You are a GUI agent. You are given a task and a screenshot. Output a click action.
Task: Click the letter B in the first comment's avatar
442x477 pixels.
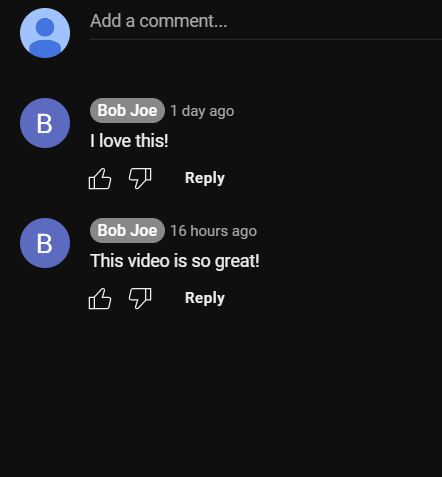tap(44, 124)
